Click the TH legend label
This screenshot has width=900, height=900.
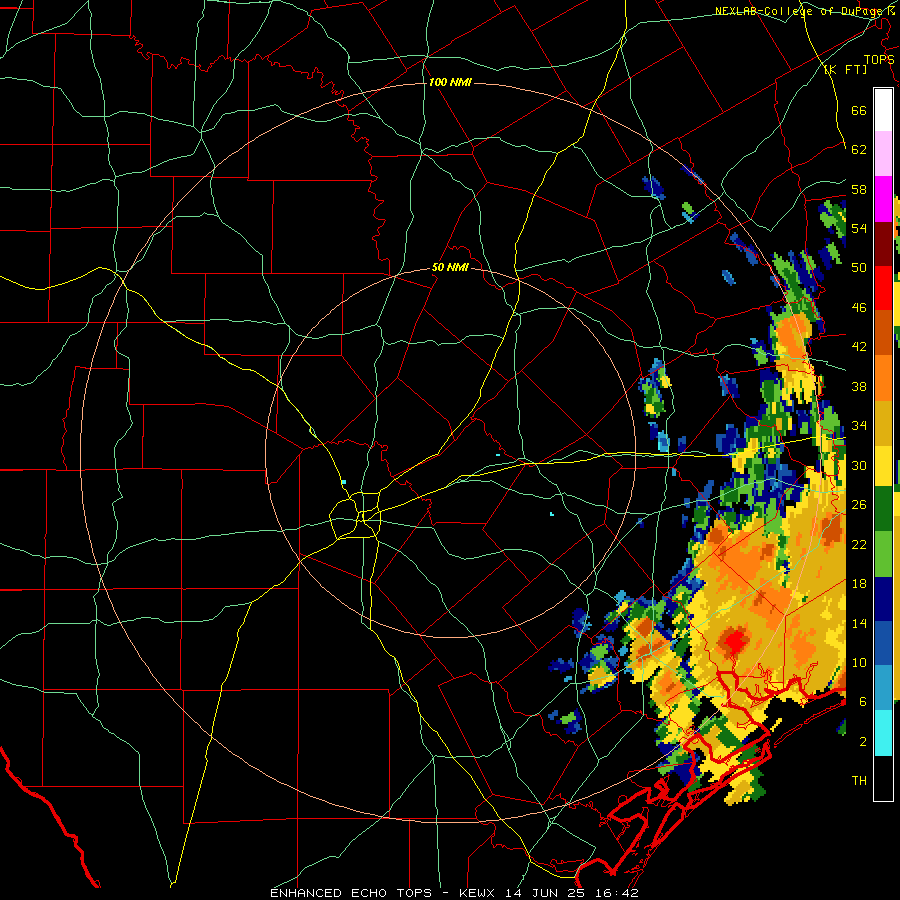click(859, 781)
